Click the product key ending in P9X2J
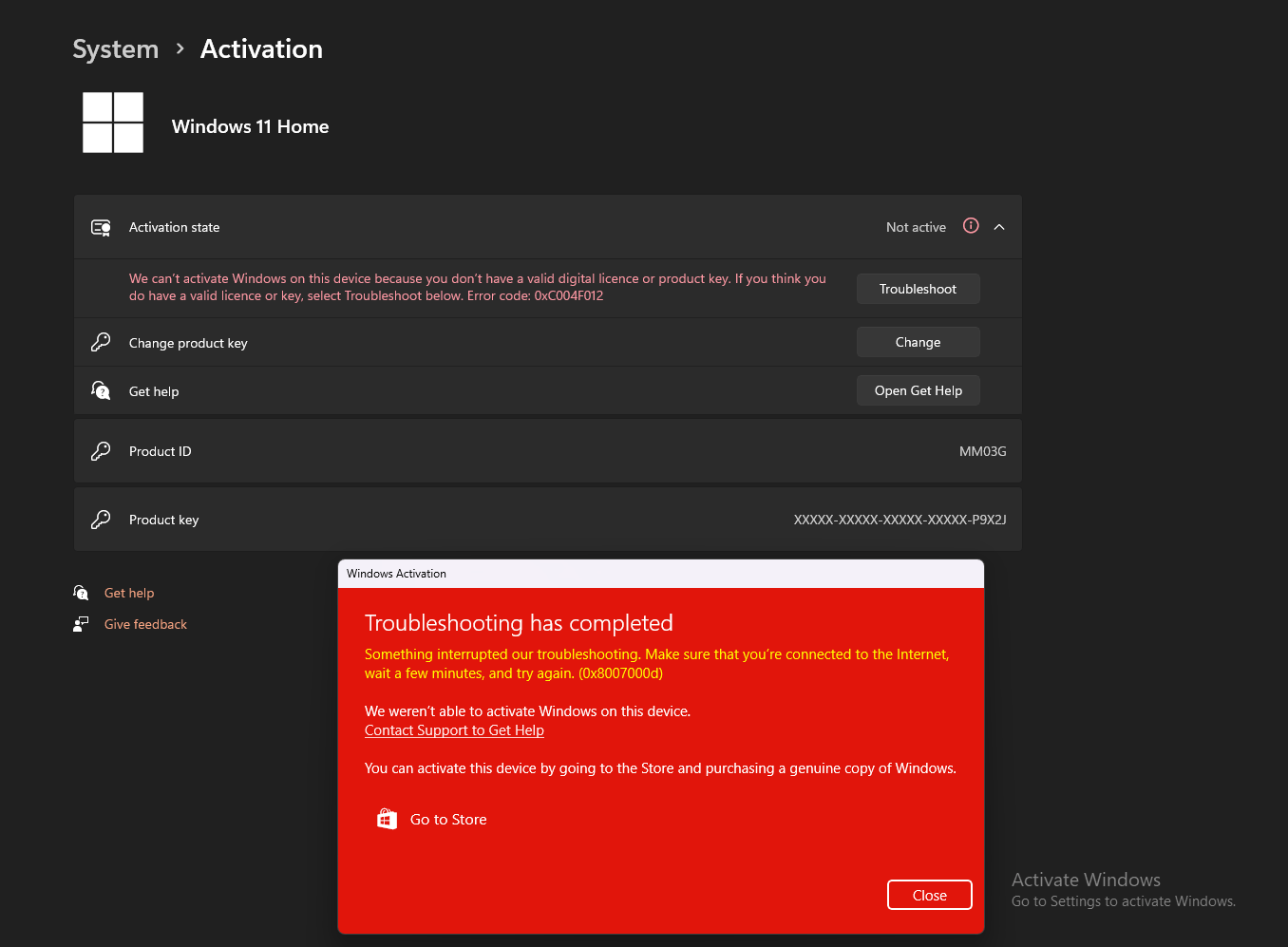Image resolution: width=1288 pixels, height=947 pixels. [900, 520]
